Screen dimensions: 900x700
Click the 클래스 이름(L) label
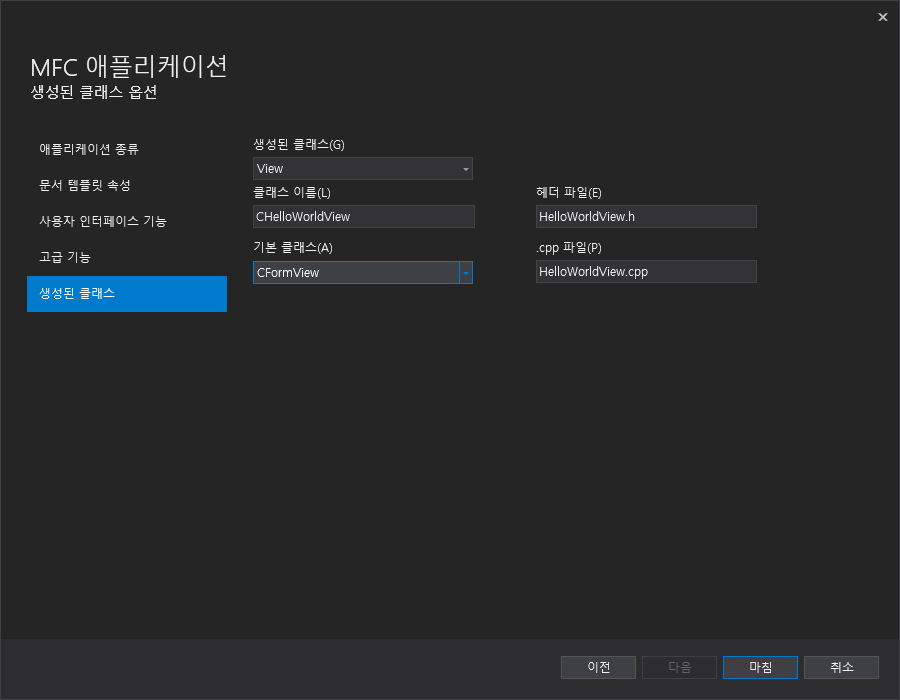[292, 193]
